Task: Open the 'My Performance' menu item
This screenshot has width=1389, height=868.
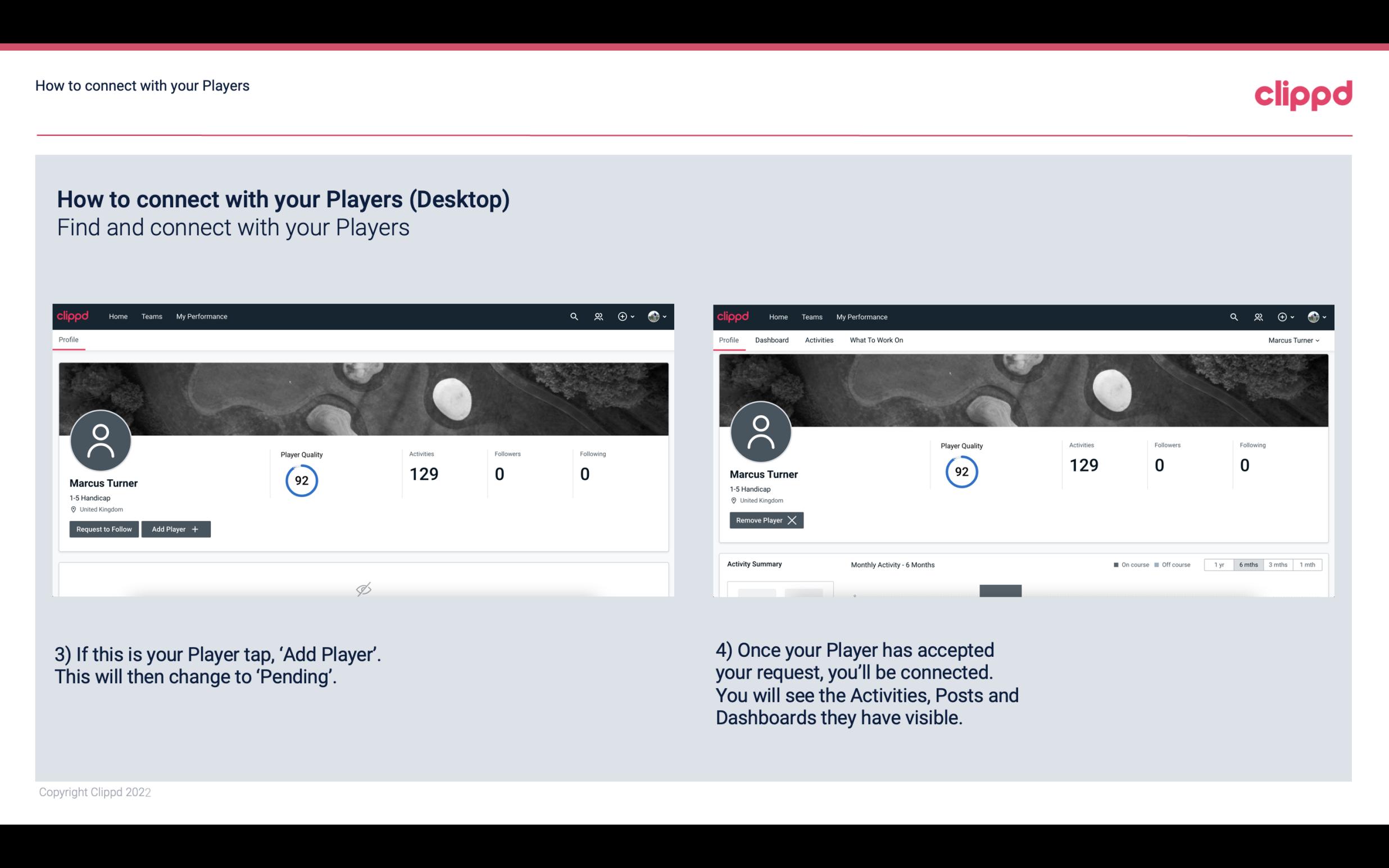Action: [x=200, y=316]
